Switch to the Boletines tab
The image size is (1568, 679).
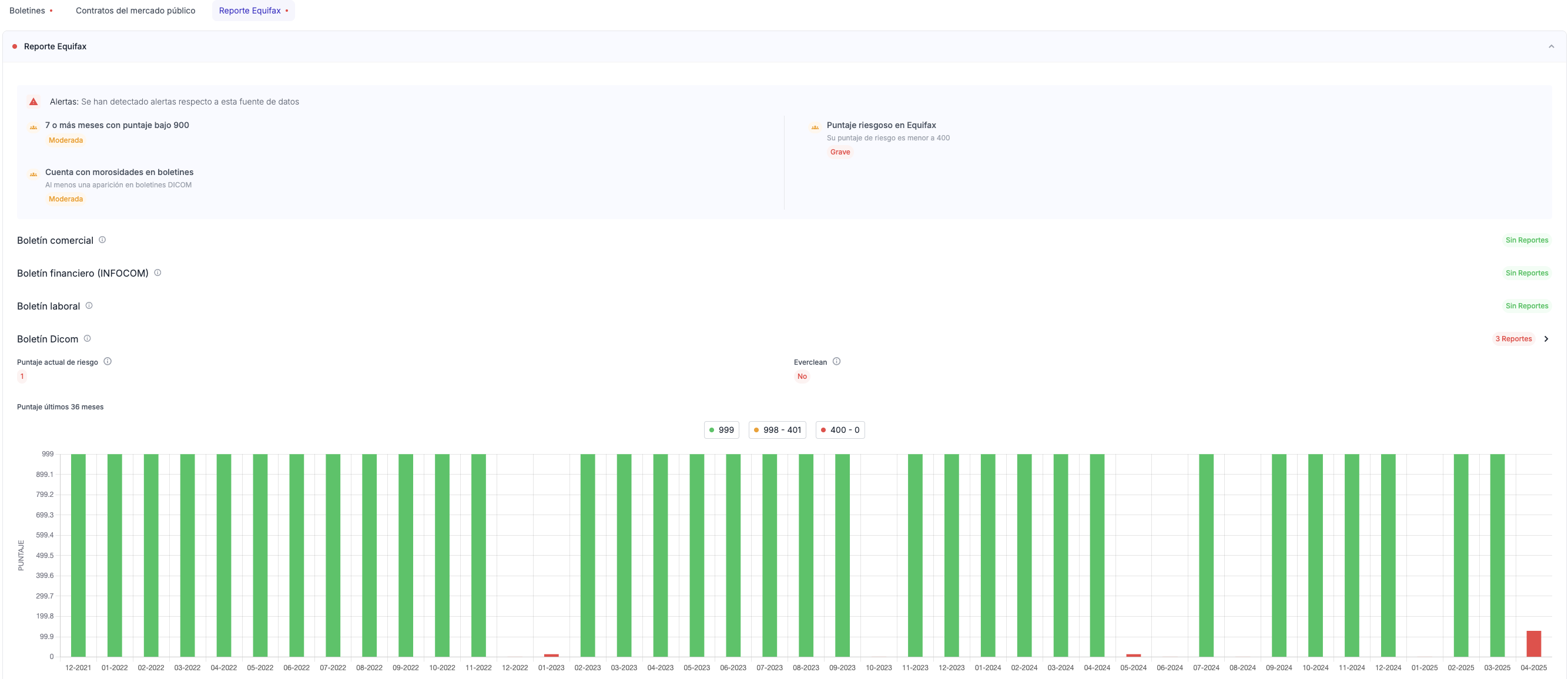click(x=28, y=11)
